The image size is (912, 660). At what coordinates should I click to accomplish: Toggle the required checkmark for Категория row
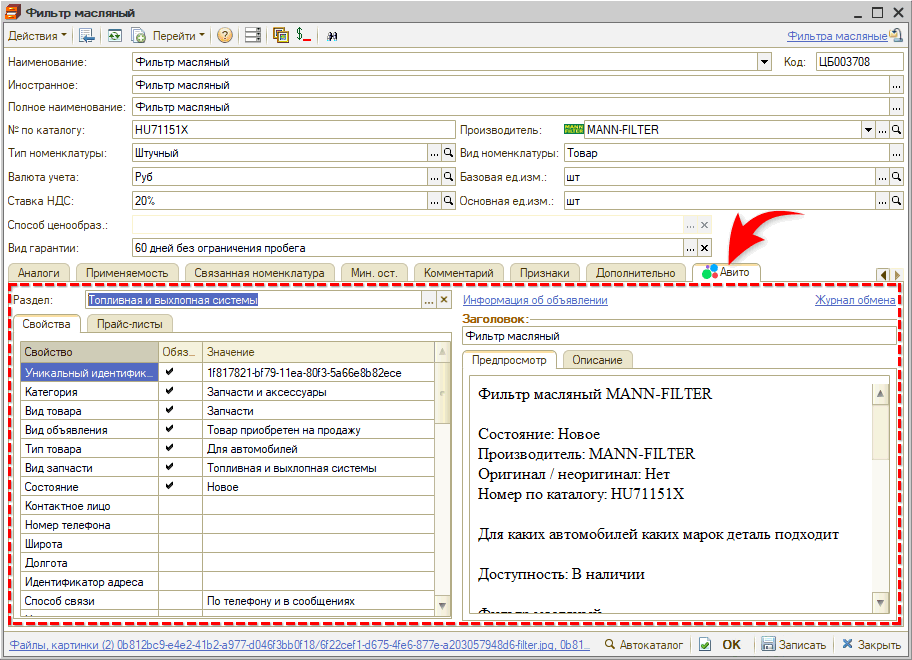pyautogui.click(x=169, y=392)
